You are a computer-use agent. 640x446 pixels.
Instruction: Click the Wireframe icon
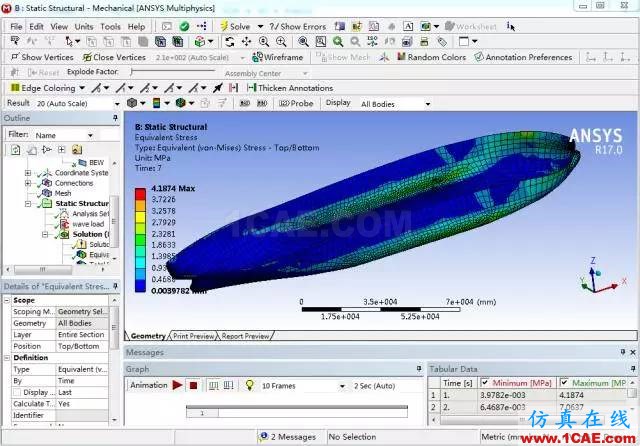click(257, 57)
